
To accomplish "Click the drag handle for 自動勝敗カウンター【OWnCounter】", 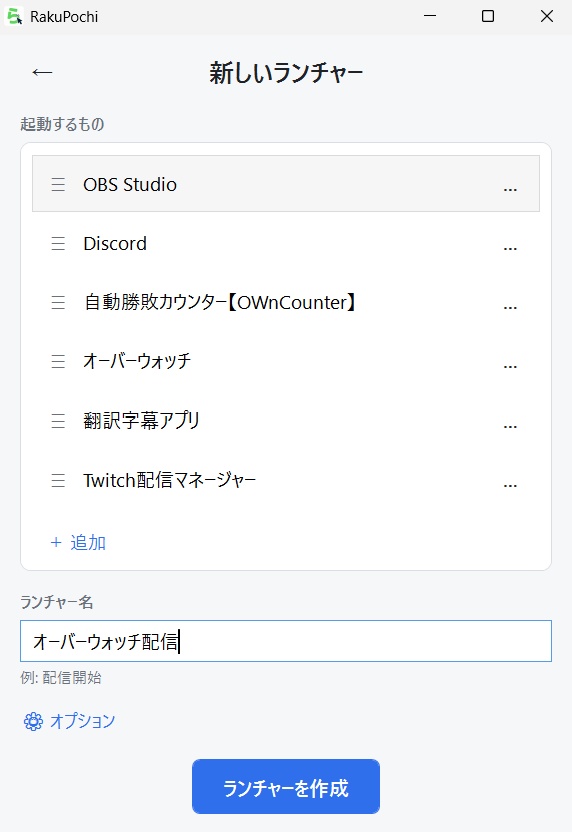I will pyautogui.click(x=58, y=302).
